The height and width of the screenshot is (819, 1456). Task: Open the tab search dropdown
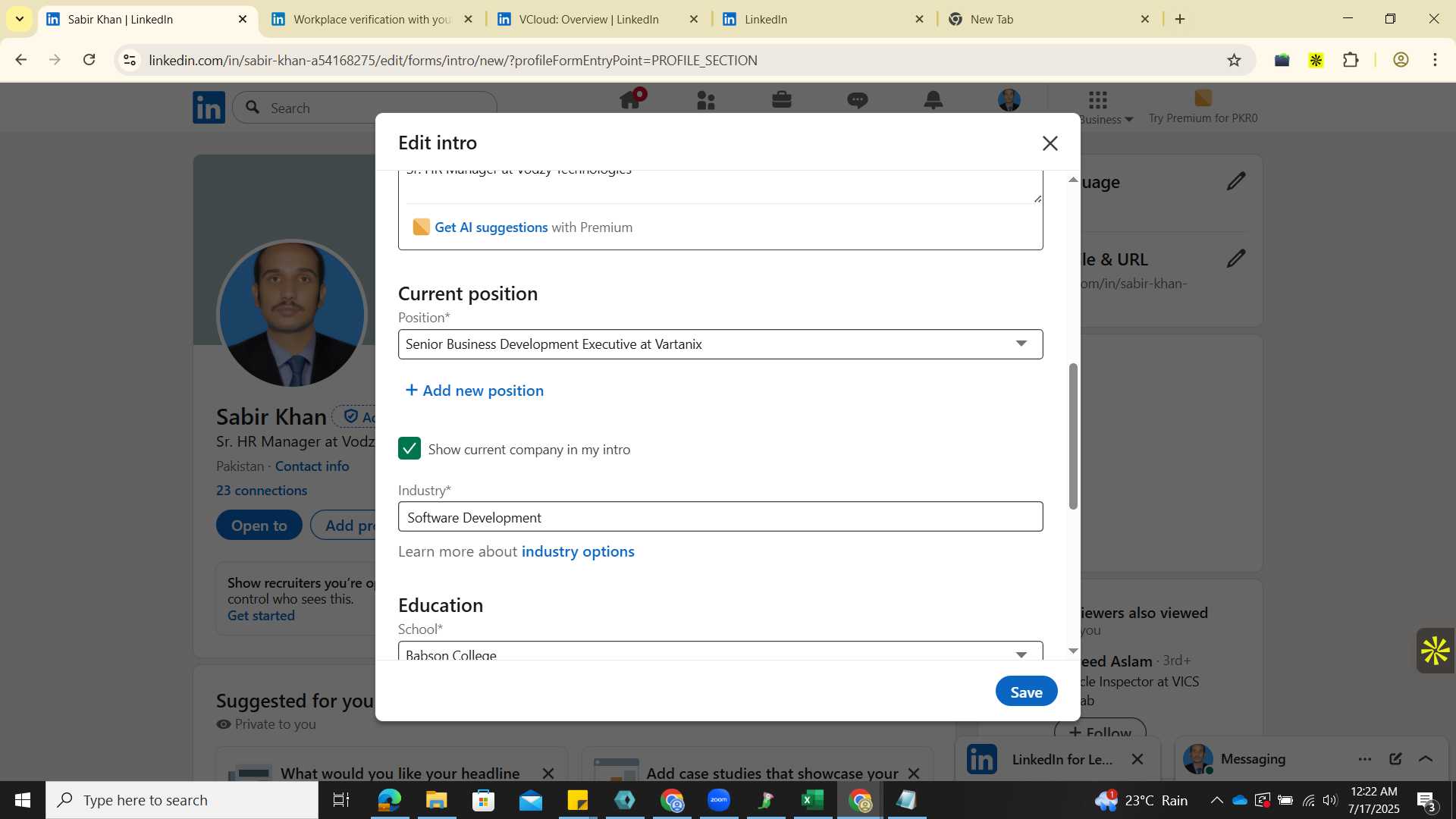(19, 19)
